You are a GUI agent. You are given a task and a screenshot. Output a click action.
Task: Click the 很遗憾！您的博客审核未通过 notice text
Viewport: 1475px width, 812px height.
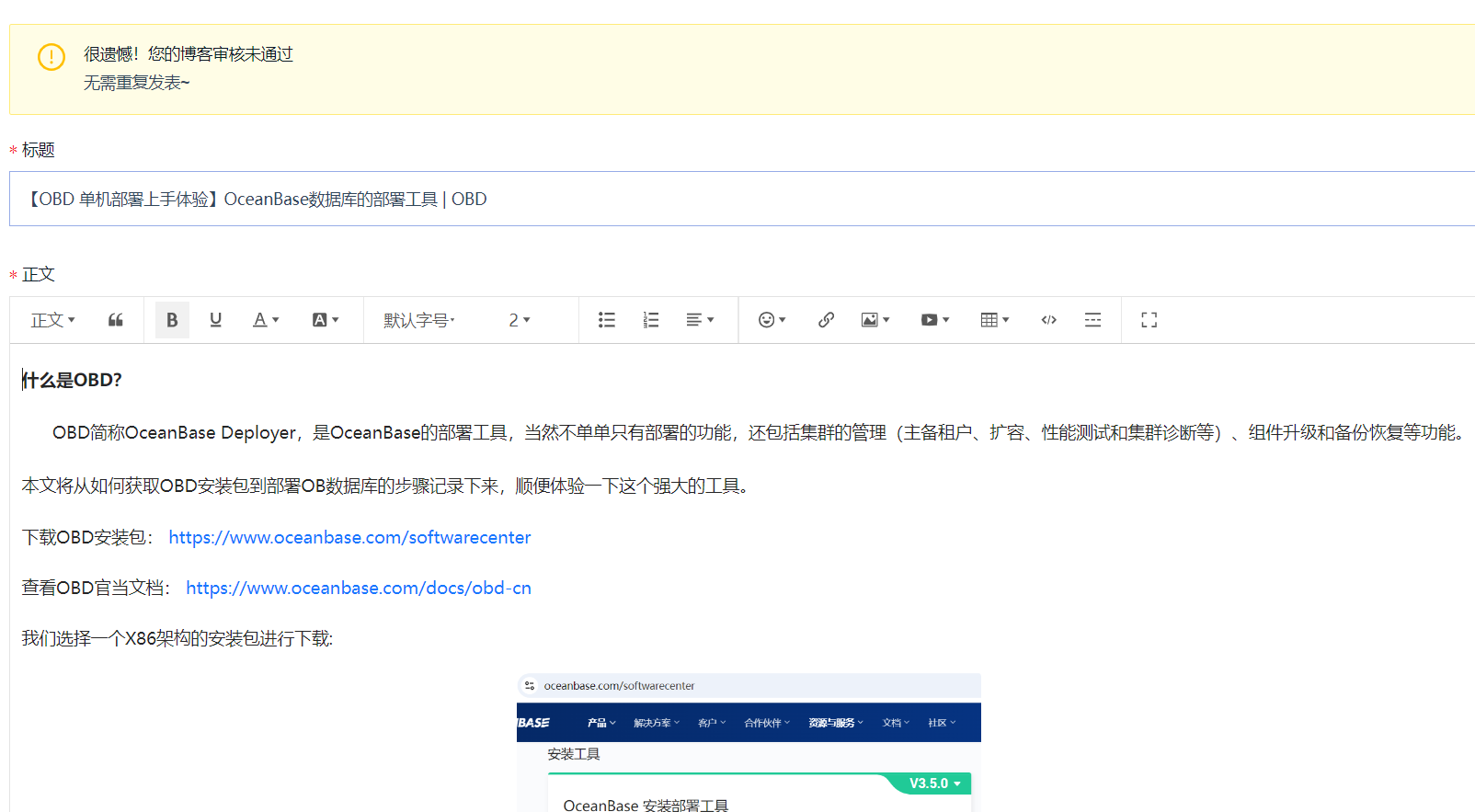[189, 54]
